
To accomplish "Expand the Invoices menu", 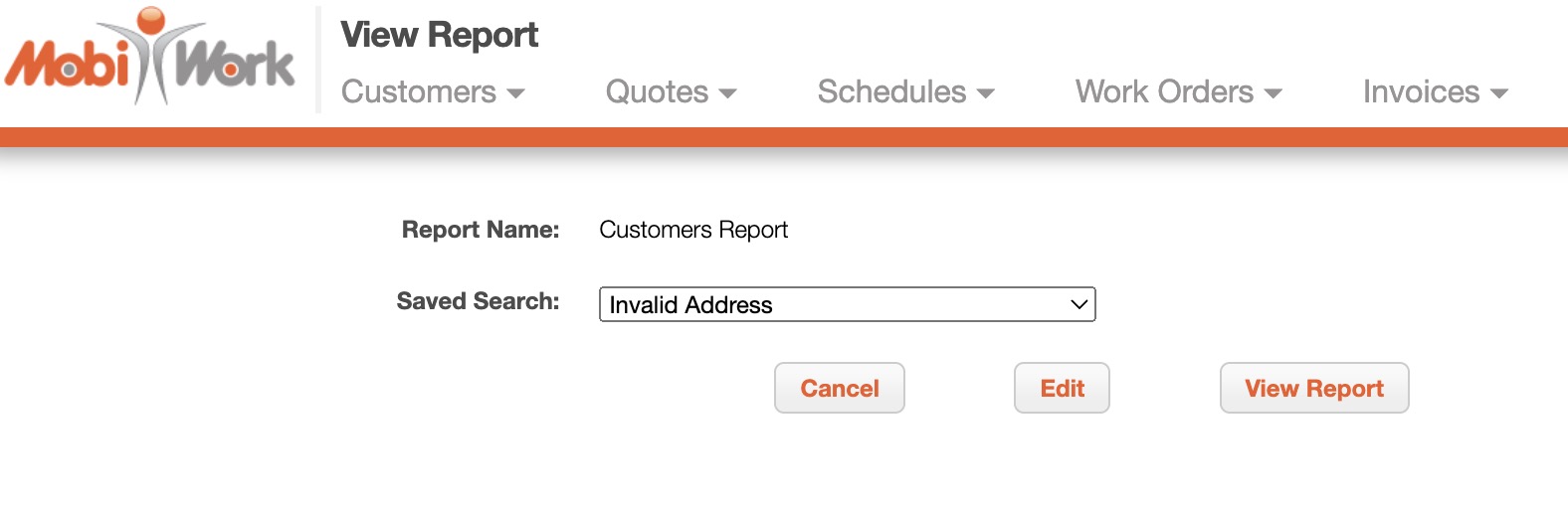I will [x=1421, y=91].
